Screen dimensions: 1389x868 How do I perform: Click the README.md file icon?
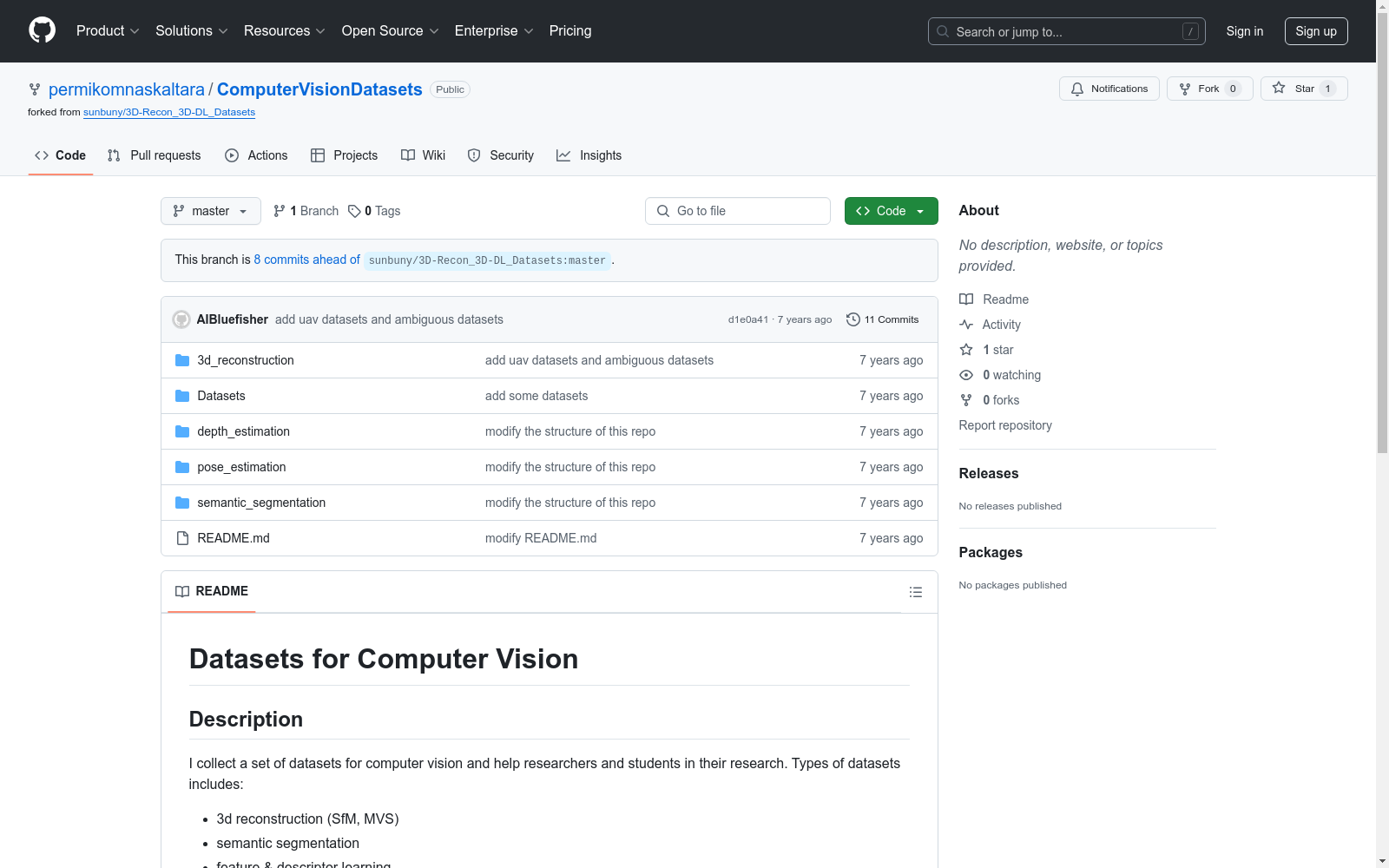182,538
